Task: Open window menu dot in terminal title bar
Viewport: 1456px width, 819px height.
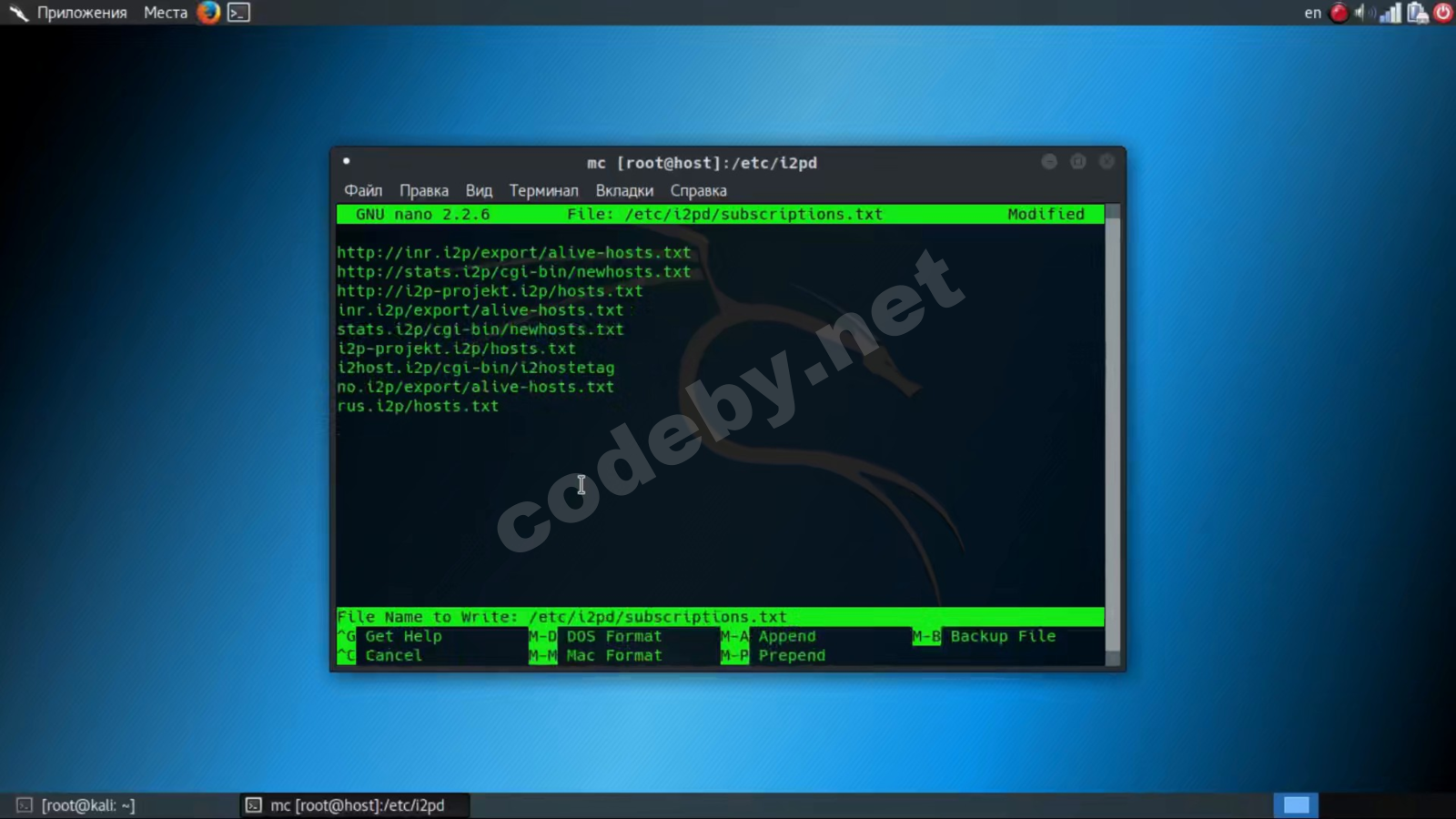Action: point(346,161)
